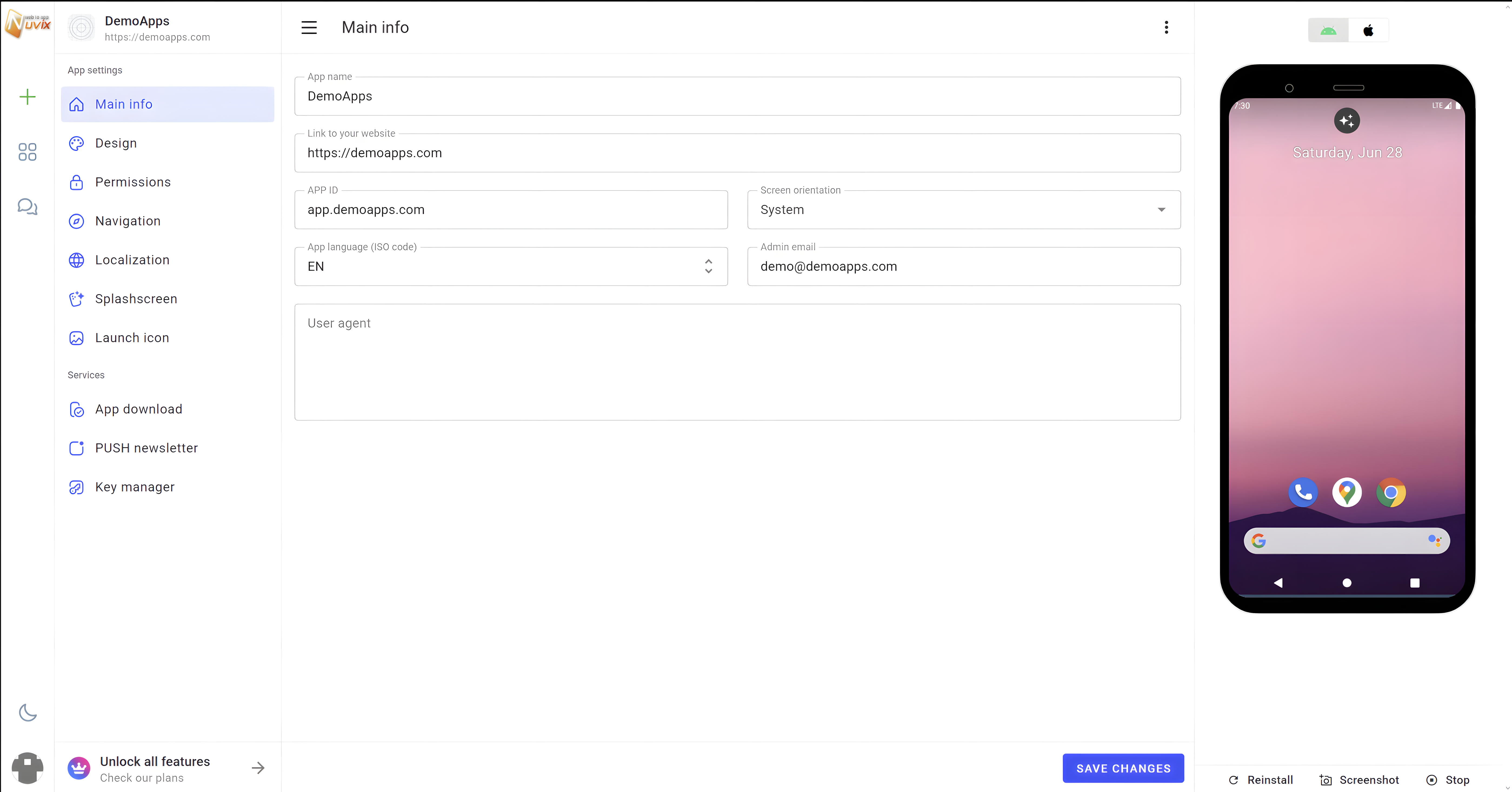The width and height of the screenshot is (1512, 792).
Task: Go to the Design settings section
Action: click(116, 143)
